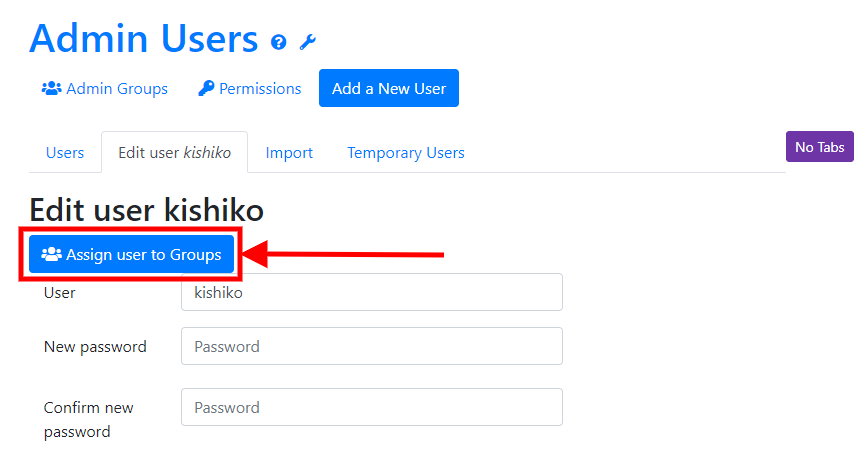Click the Confirm new password field
Viewport: 867px width, 468px height.
point(372,407)
